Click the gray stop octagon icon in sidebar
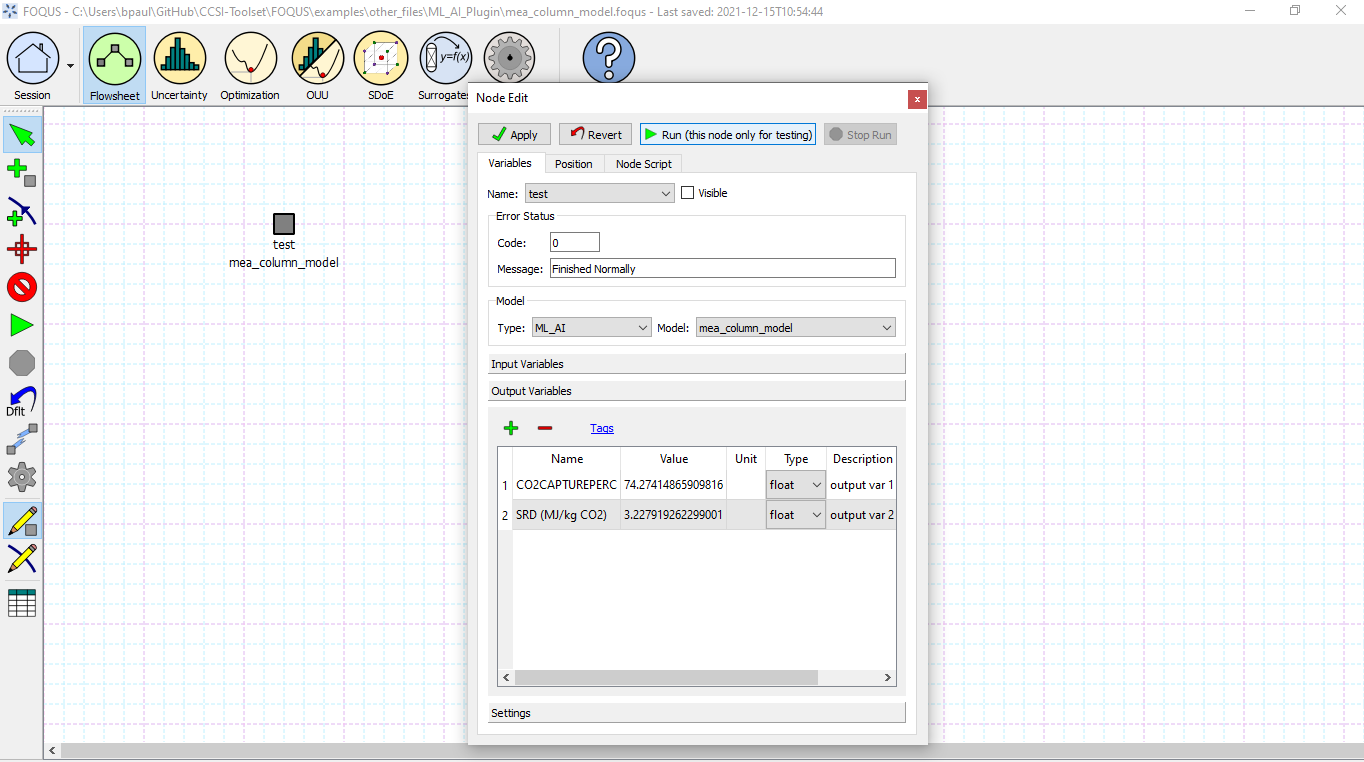This screenshot has height=762, width=1364. click(22, 363)
